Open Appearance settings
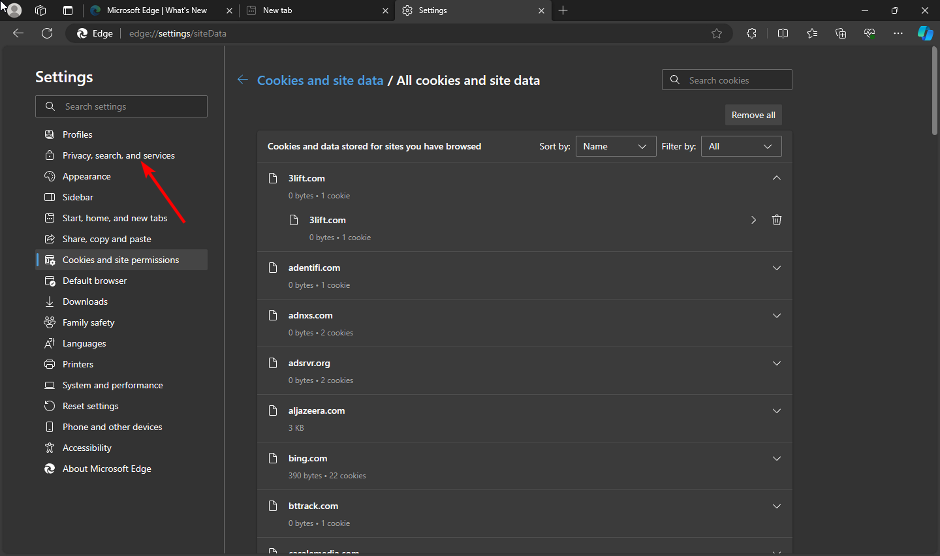 pyautogui.click(x=121, y=176)
